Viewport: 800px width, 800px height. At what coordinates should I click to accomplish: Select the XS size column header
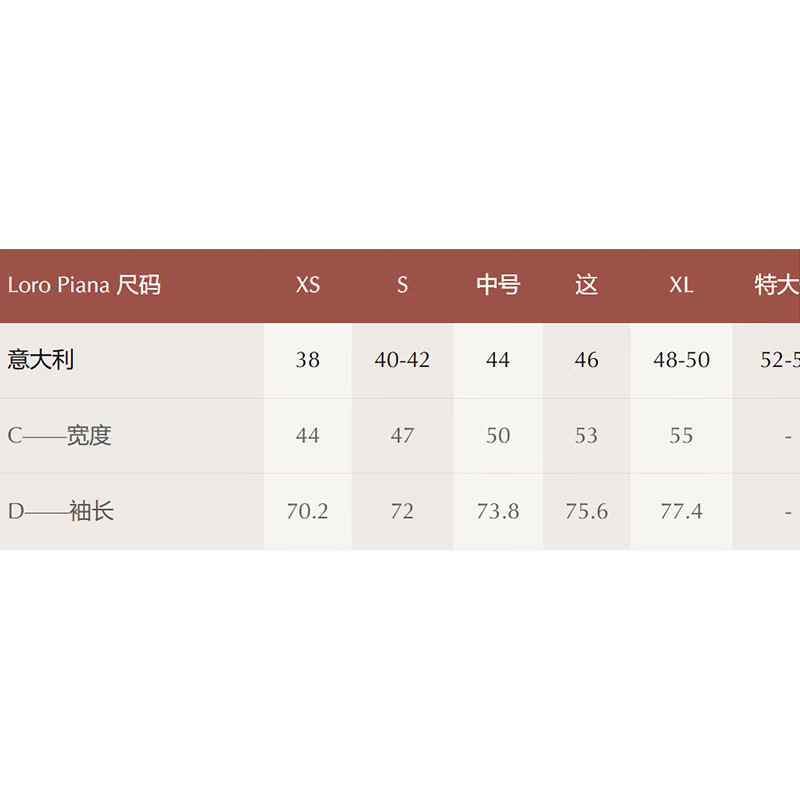pyautogui.click(x=308, y=285)
